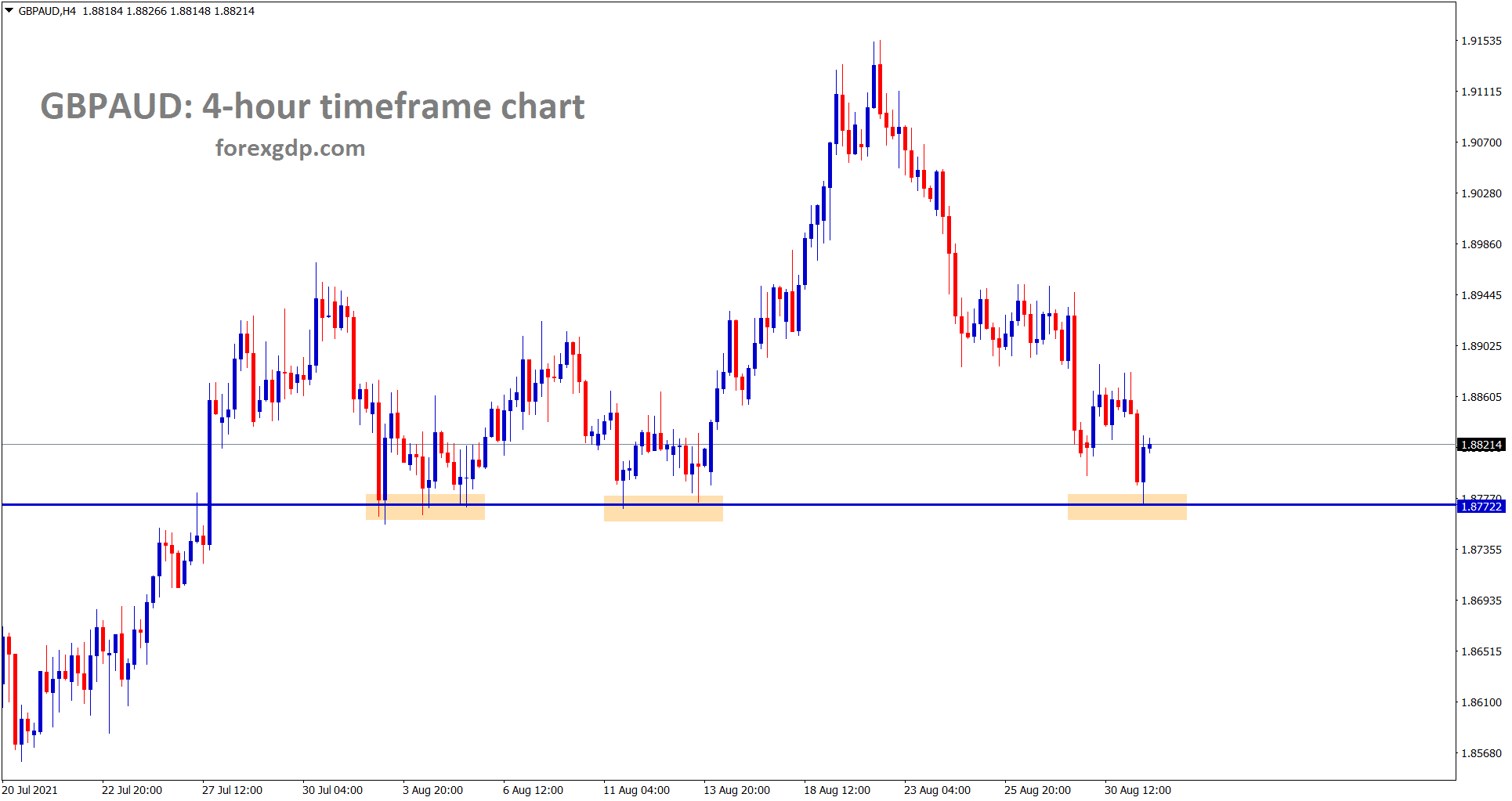Click the forexgdp.com text label

coord(290,148)
